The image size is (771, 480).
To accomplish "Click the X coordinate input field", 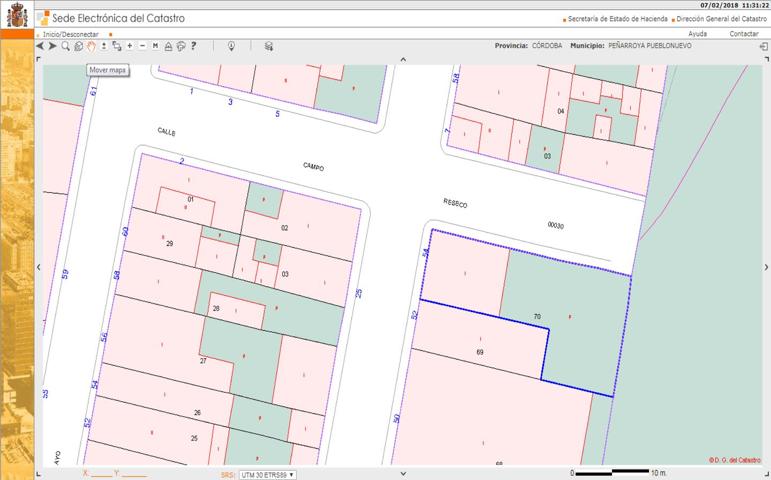I will 102,474.
